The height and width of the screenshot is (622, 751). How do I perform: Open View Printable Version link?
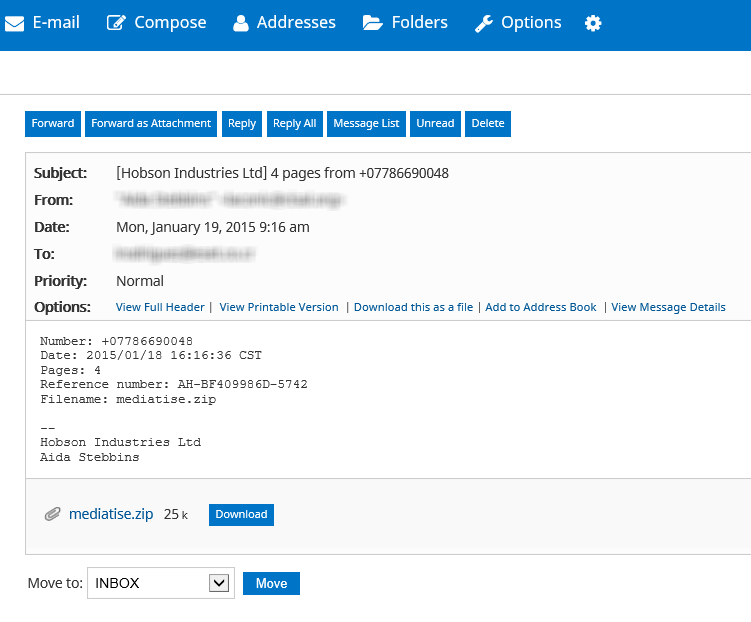279,307
